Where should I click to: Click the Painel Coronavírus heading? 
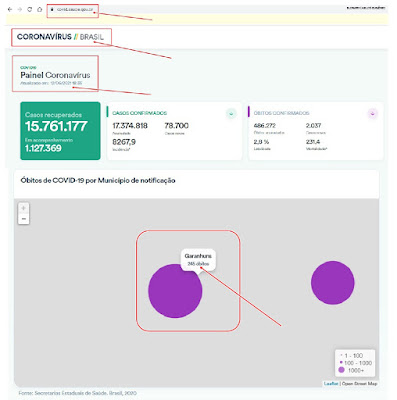pos(55,75)
